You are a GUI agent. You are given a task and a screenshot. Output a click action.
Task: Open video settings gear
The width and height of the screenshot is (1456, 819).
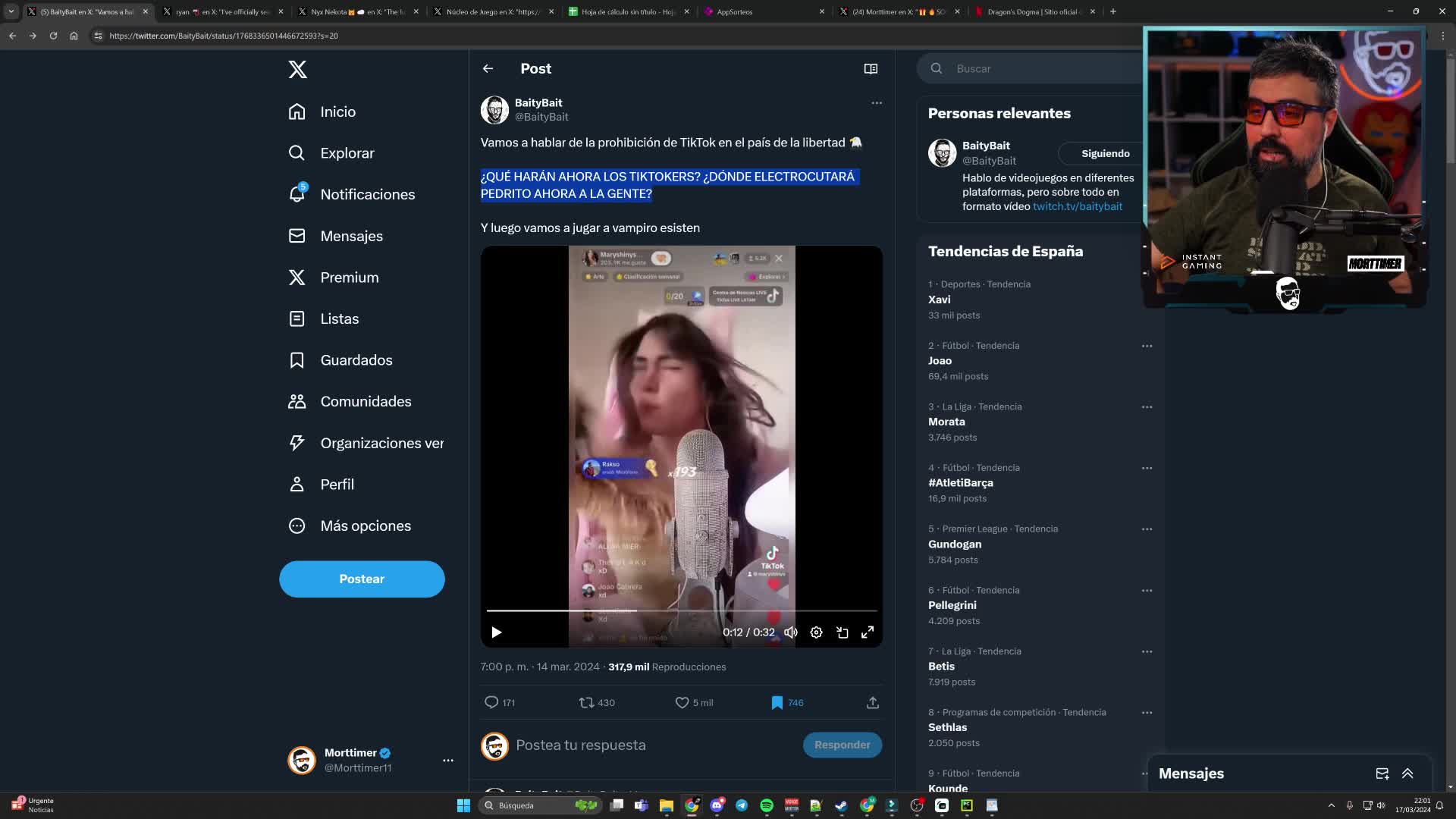click(x=816, y=632)
